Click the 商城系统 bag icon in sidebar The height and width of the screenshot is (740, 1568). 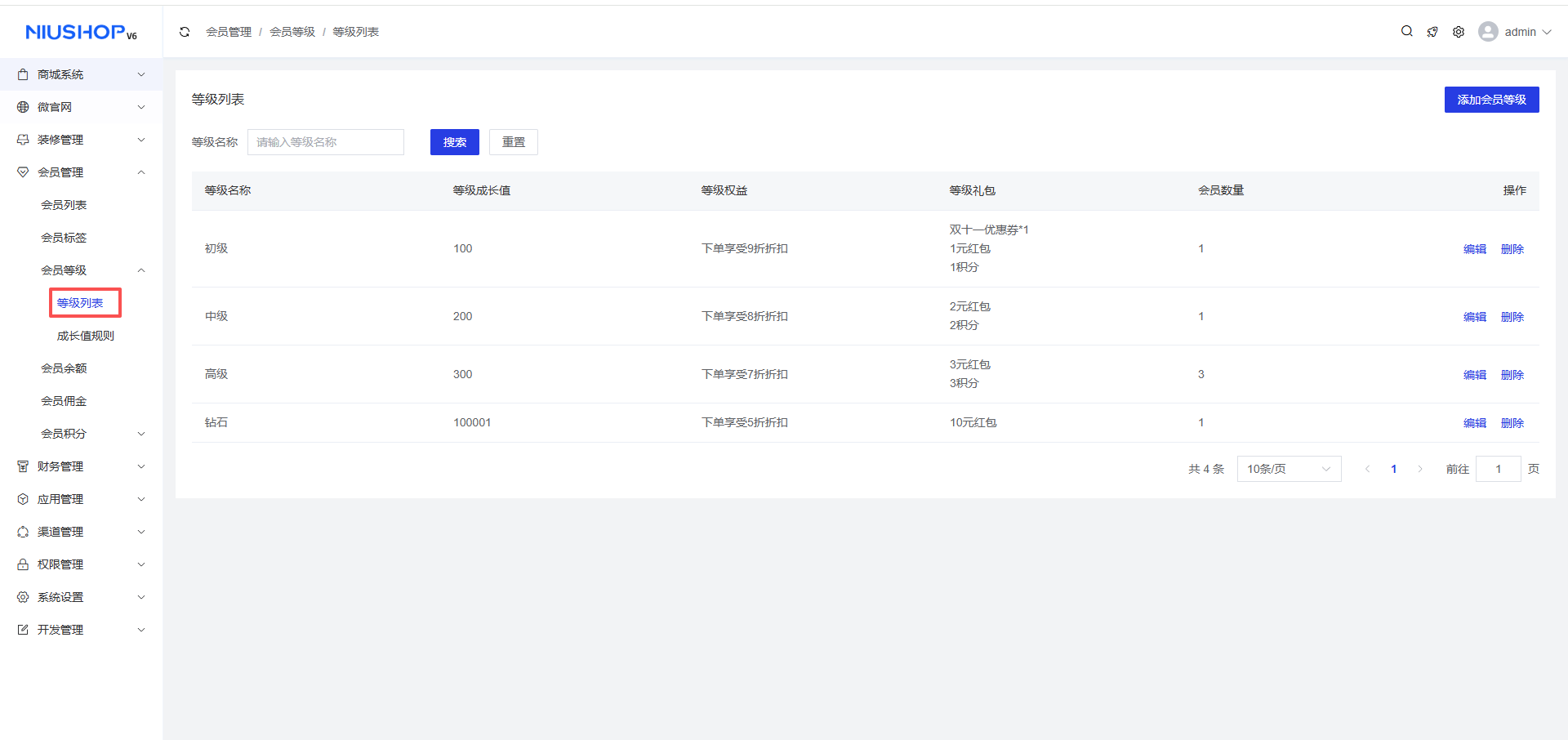[x=23, y=74]
